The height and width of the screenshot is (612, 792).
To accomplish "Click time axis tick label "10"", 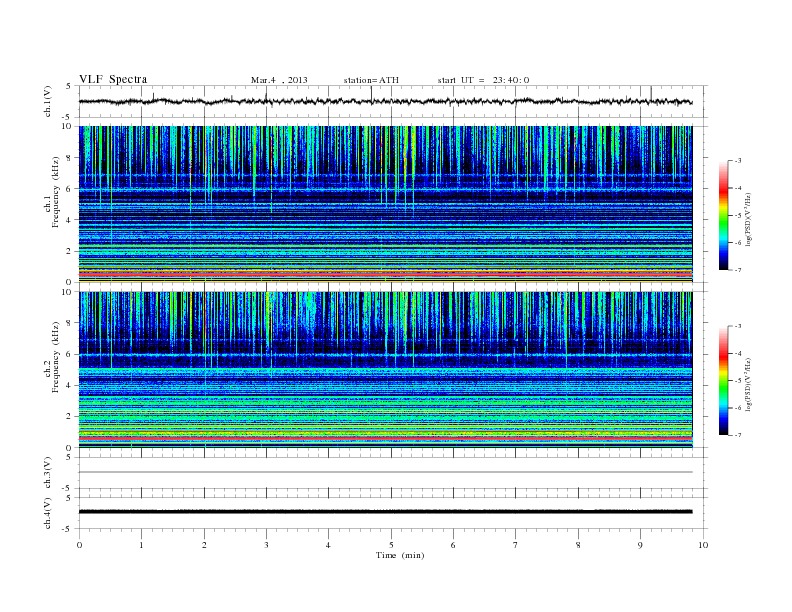I will (703, 545).
